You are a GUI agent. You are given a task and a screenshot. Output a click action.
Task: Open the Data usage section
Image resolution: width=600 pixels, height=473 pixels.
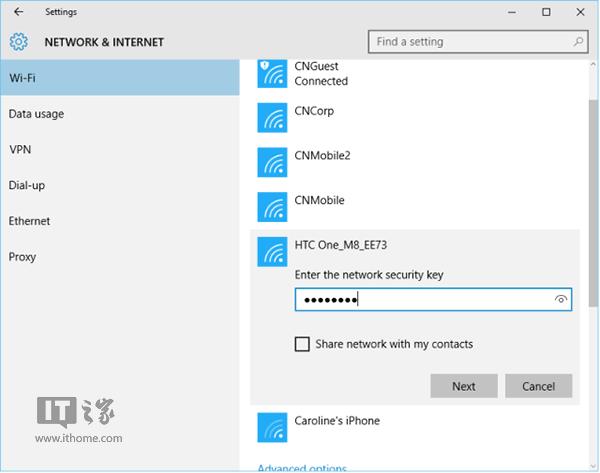(x=36, y=114)
